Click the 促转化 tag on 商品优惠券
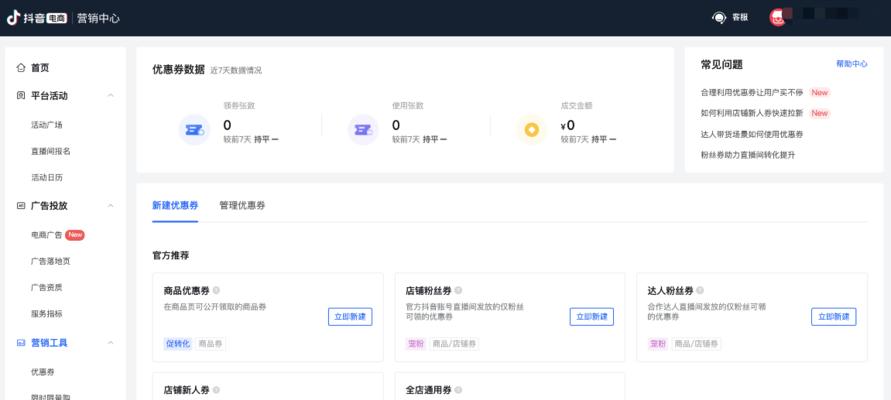Screen dimensions: 891x400 178,344
